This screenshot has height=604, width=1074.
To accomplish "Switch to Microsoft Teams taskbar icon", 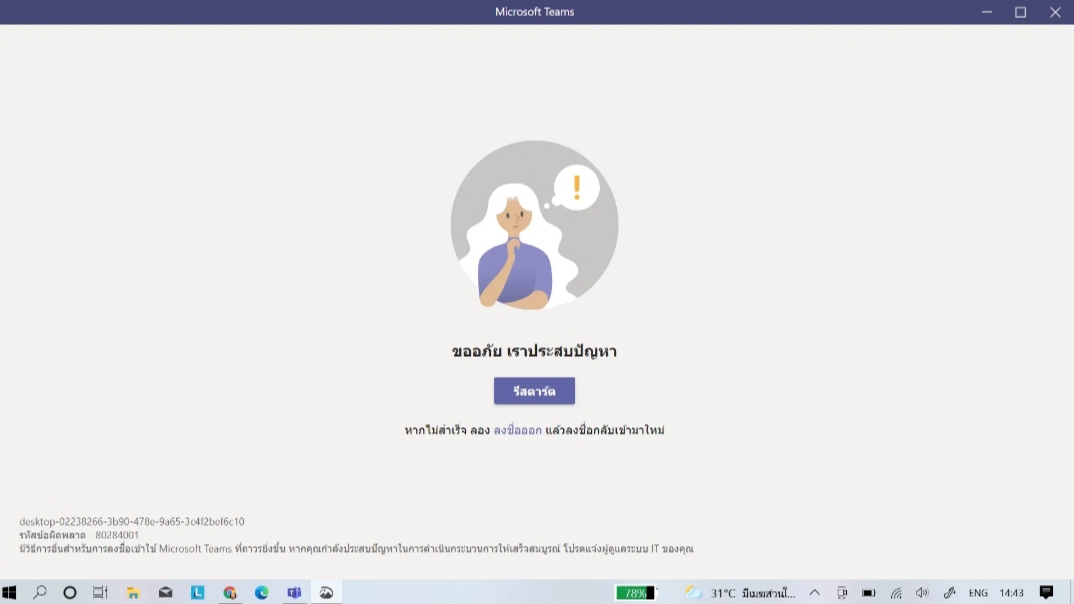I will (294, 592).
